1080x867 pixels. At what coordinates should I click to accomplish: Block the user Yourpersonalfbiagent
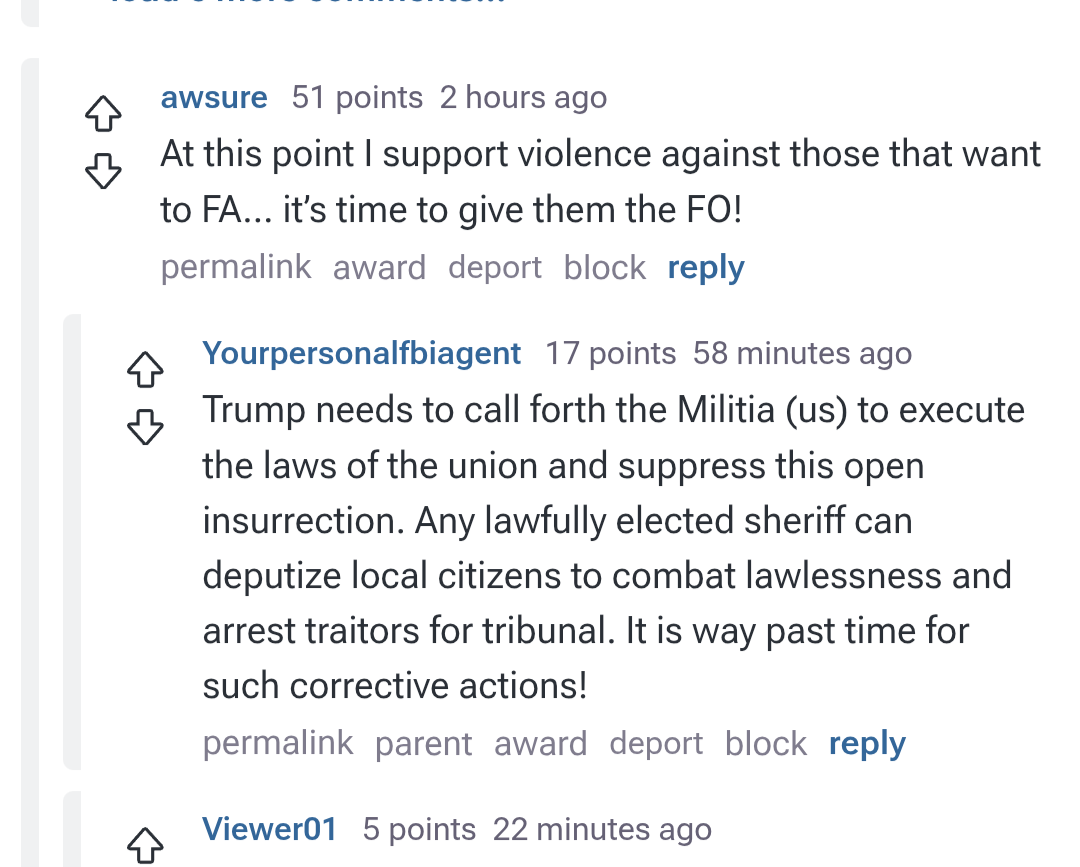point(766,744)
